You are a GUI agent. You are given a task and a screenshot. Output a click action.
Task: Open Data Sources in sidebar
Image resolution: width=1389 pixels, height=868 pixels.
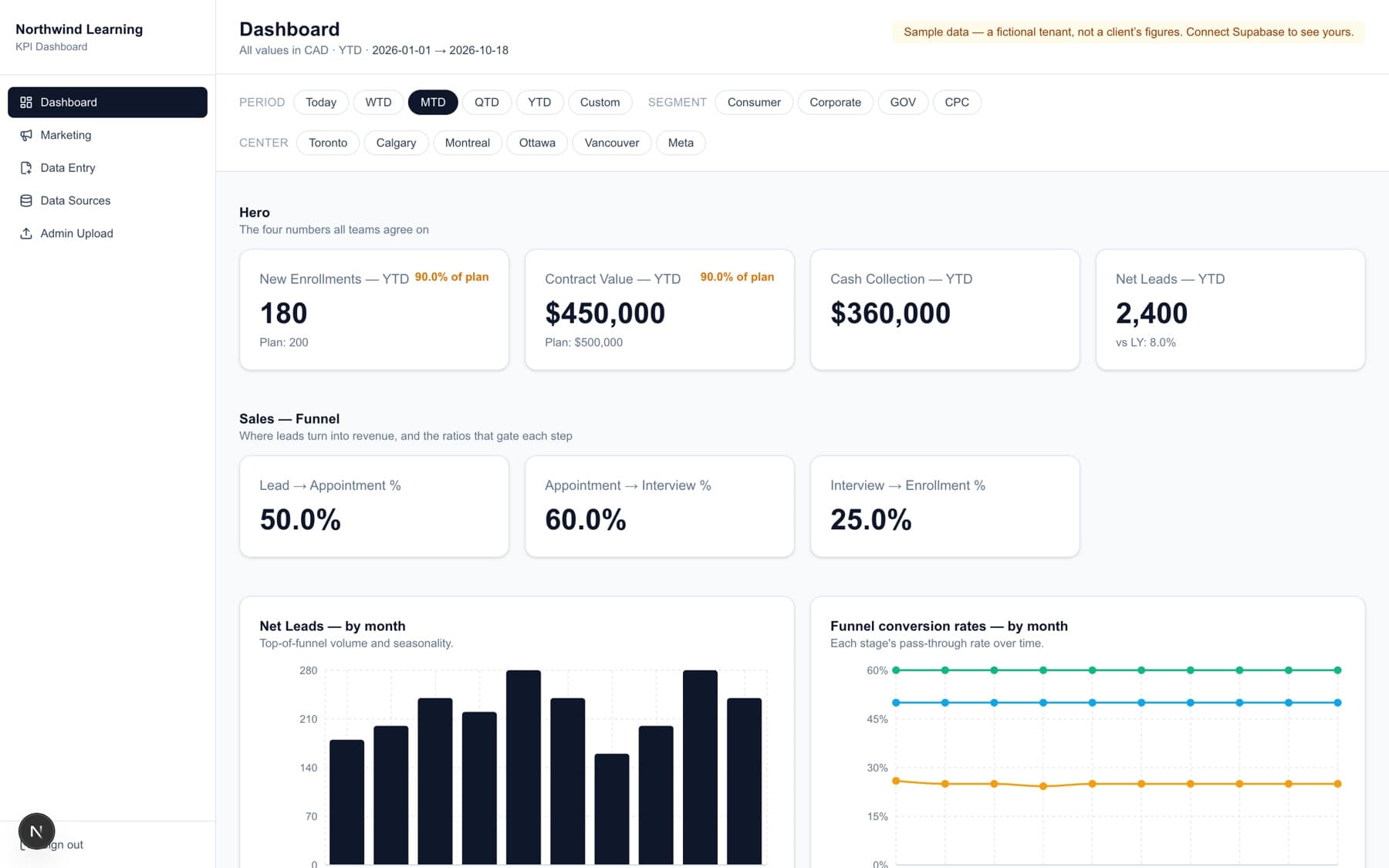pyautogui.click(x=107, y=201)
